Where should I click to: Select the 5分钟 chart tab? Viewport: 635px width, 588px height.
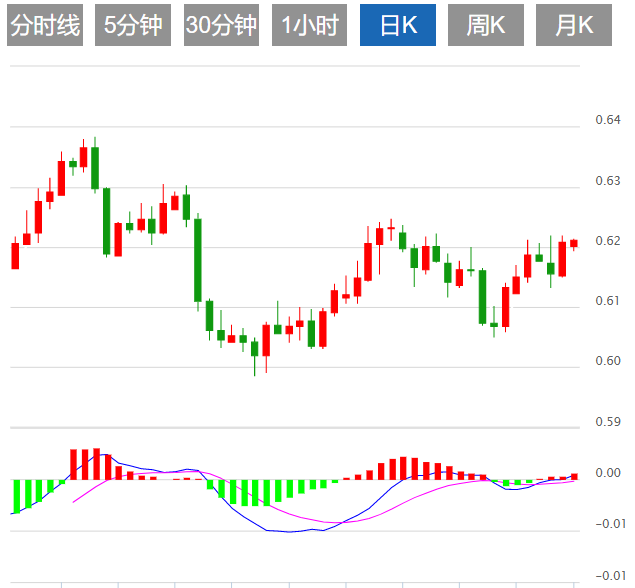(133, 26)
